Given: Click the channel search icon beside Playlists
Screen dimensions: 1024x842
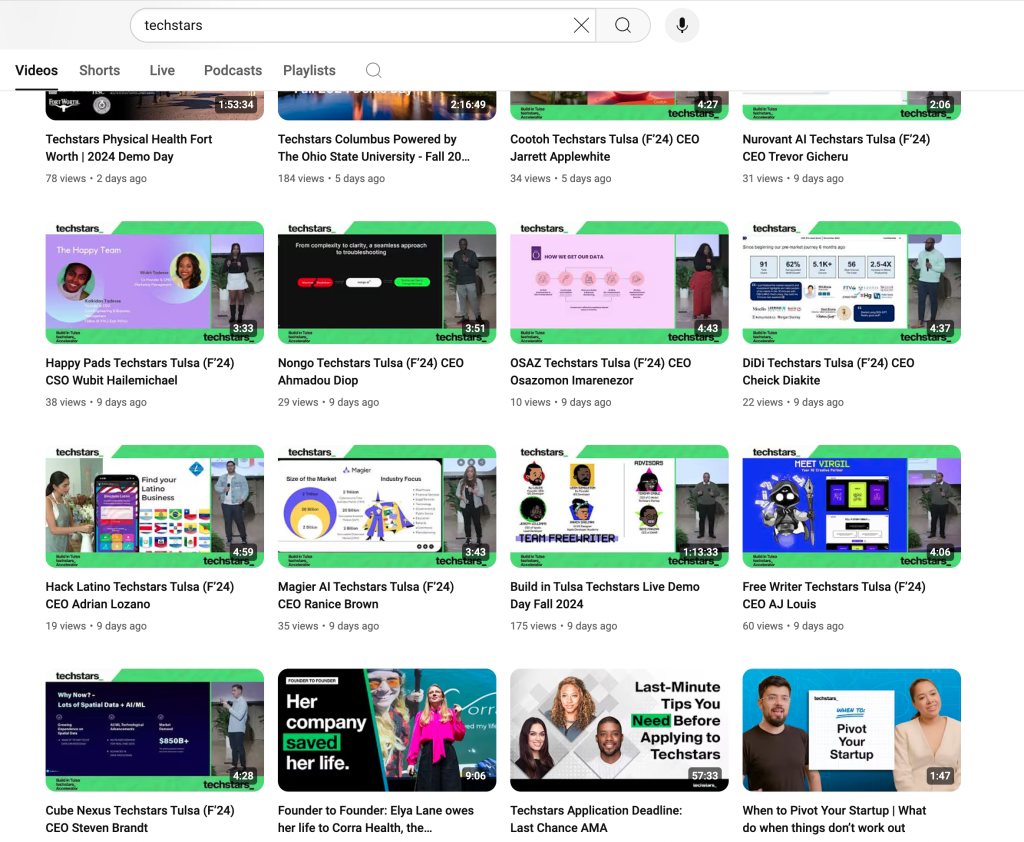Looking at the screenshot, I should [373, 70].
